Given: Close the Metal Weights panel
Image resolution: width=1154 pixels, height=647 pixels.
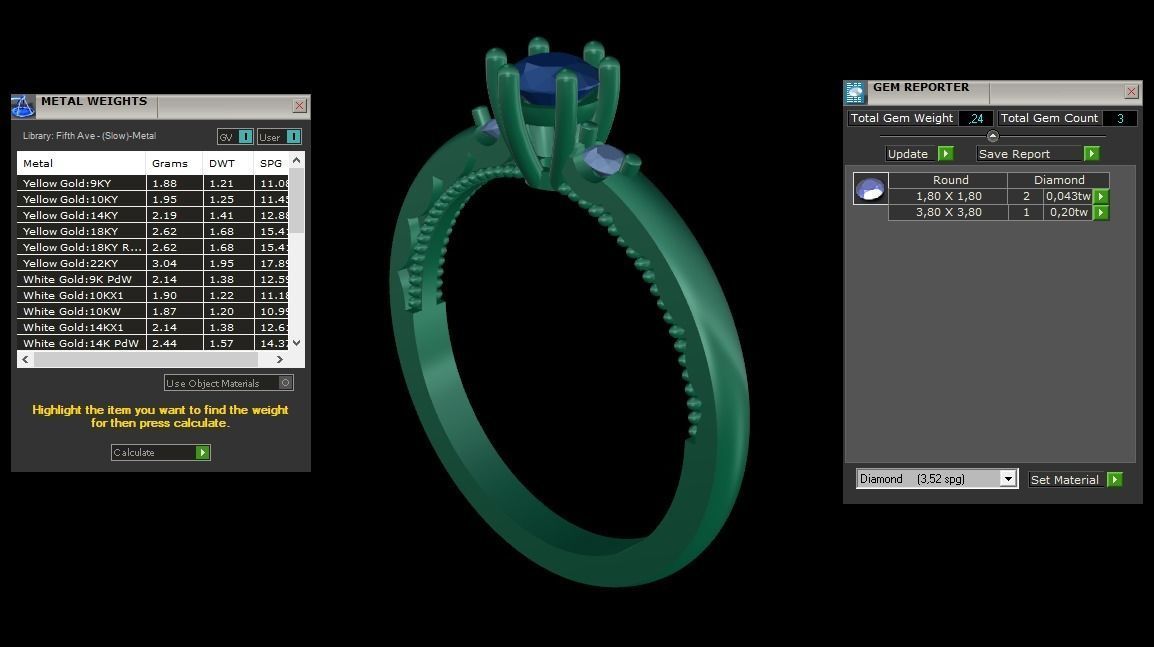Looking at the screenshot, I should [300, 106].
